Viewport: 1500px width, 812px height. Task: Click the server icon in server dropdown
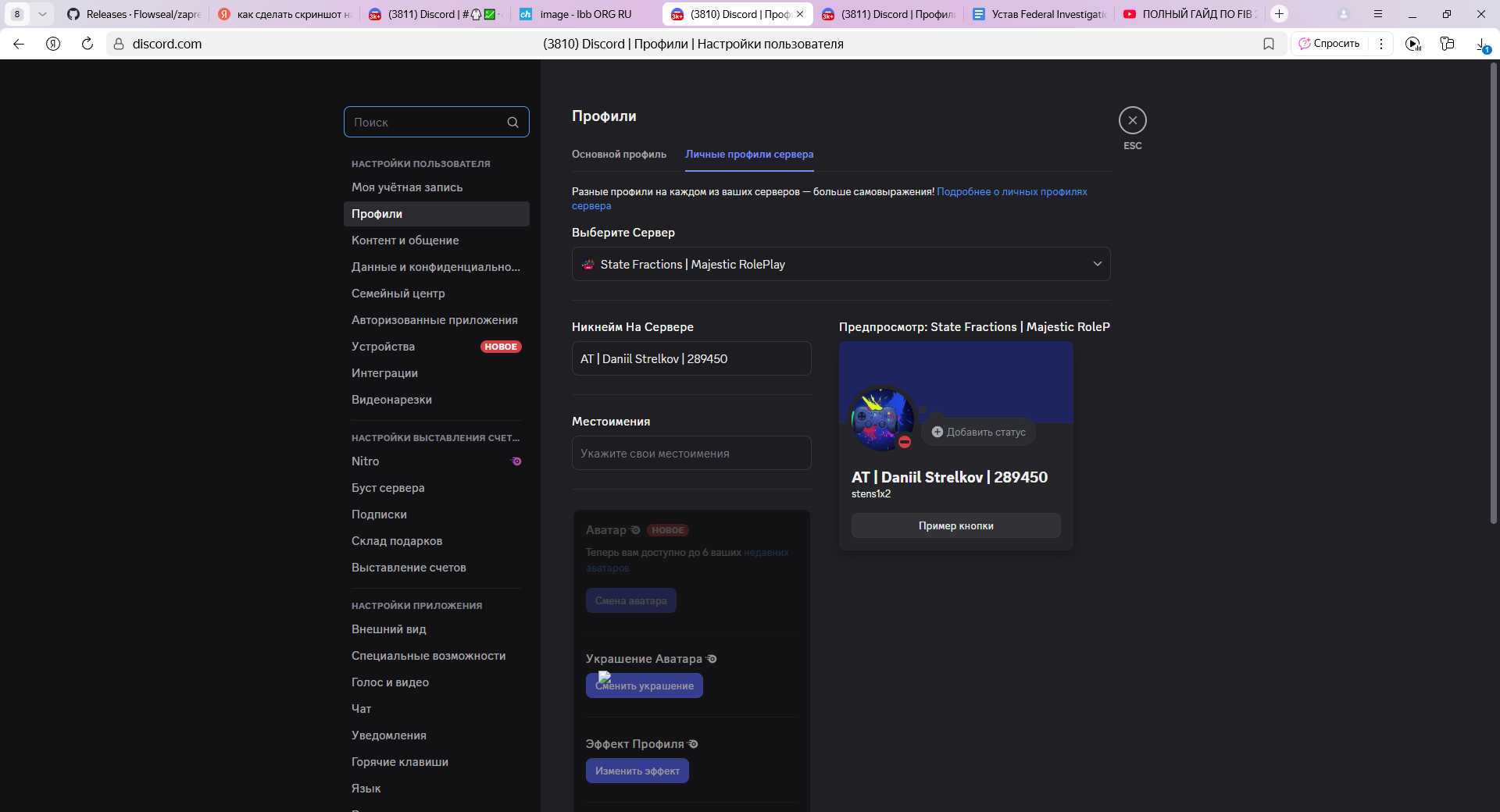point(588,265)
